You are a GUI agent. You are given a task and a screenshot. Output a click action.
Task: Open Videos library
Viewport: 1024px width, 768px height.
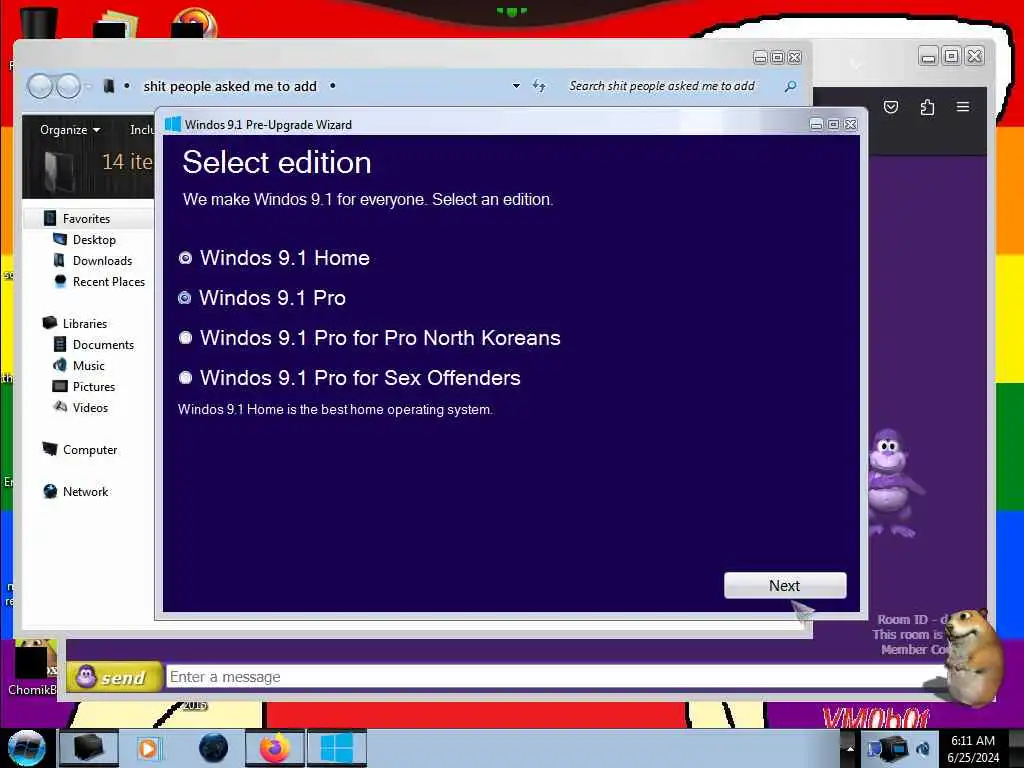click(x=90, y=408)
